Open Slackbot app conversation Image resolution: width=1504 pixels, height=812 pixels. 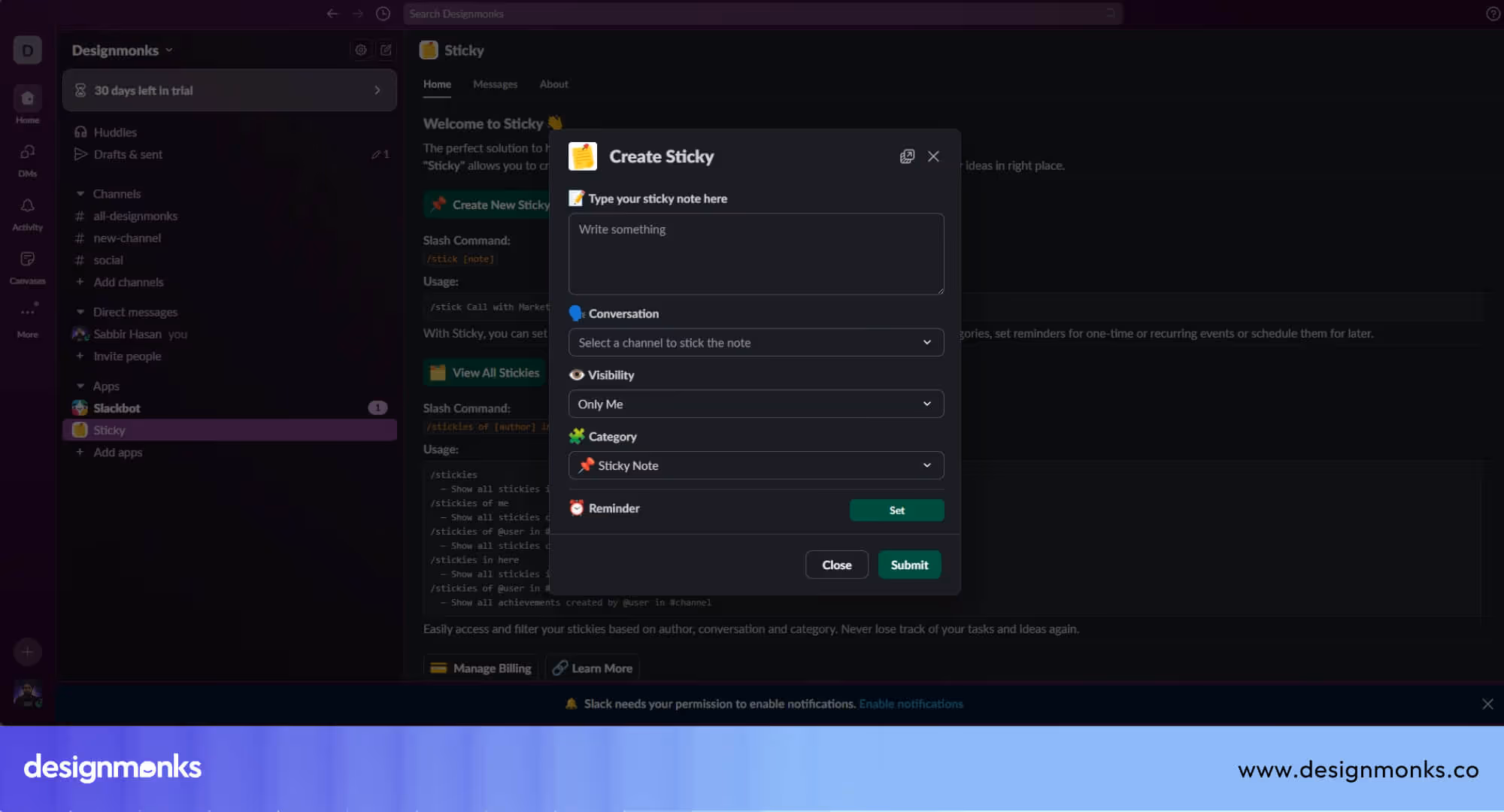[x=229, y=408]
